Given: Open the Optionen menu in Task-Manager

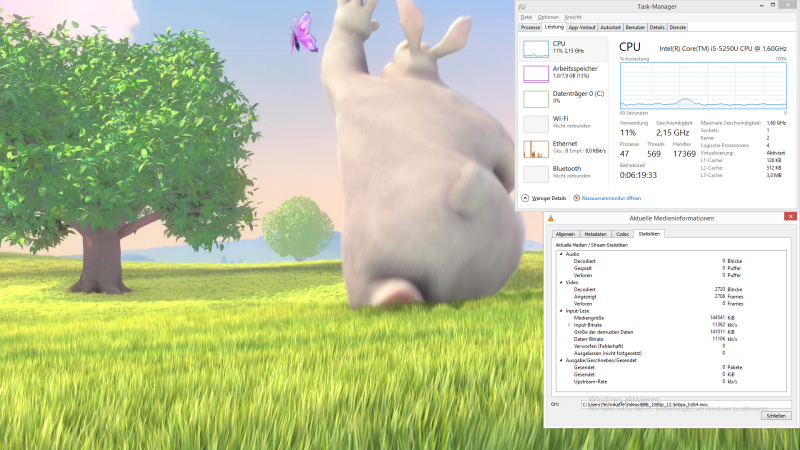Looking at the screenshot, I should [x=548, y=17].
